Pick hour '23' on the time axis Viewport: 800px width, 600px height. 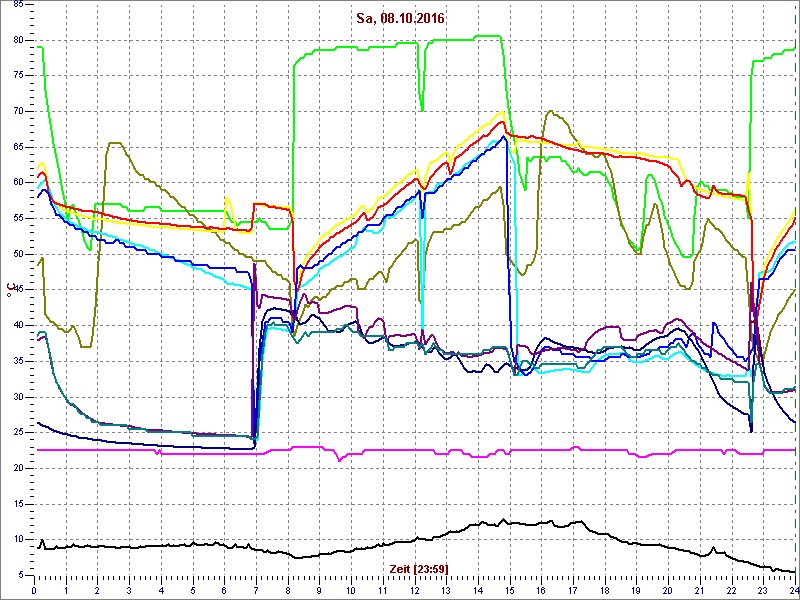(764, 590)
